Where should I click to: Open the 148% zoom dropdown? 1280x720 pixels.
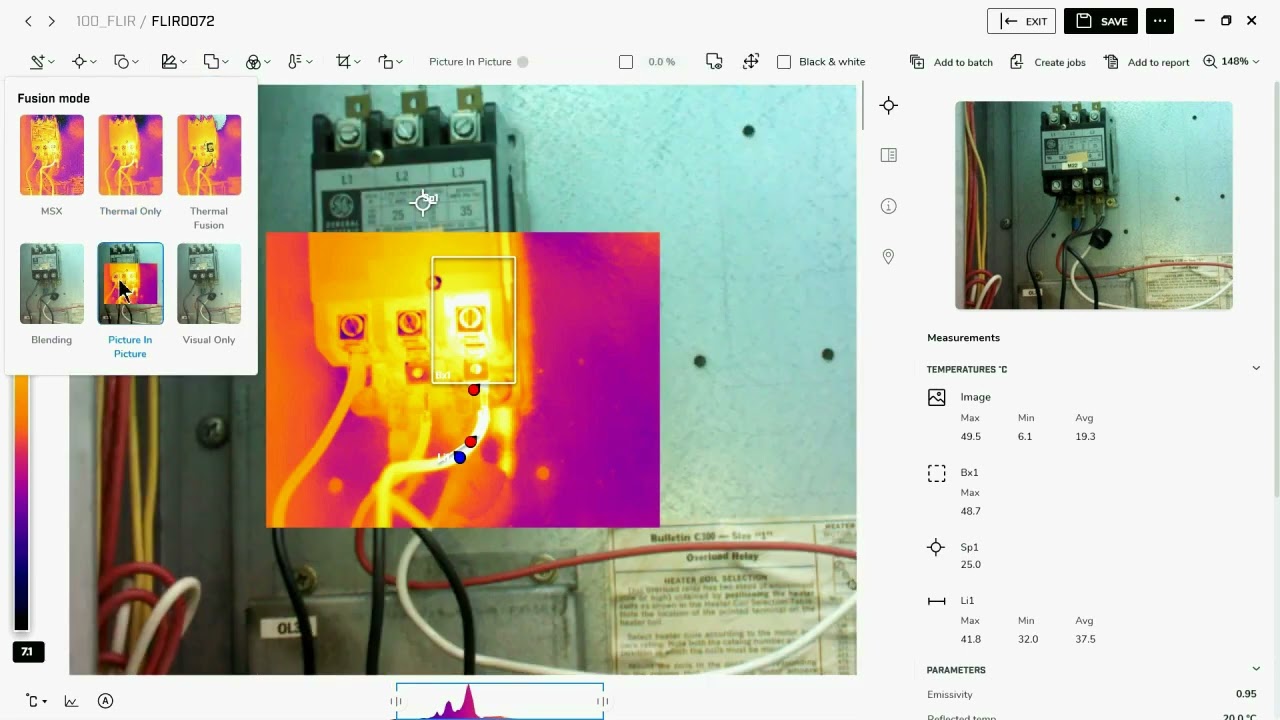(1231, 62)
